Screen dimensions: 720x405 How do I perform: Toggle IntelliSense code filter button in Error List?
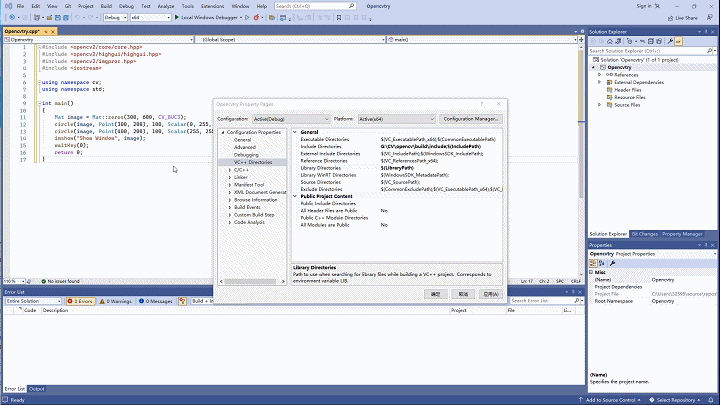[182, 301]
